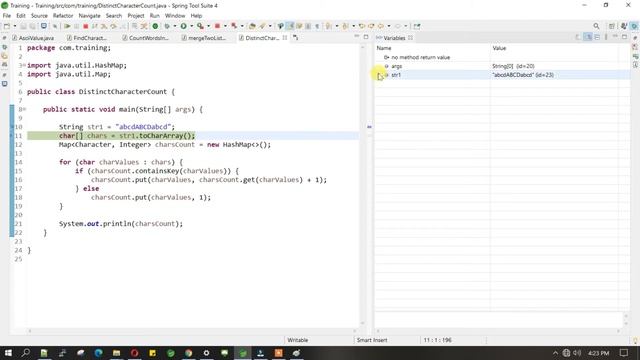Open the External Tools dropdown arrow
The image size is (640, 360).
[x=209, y=26]
